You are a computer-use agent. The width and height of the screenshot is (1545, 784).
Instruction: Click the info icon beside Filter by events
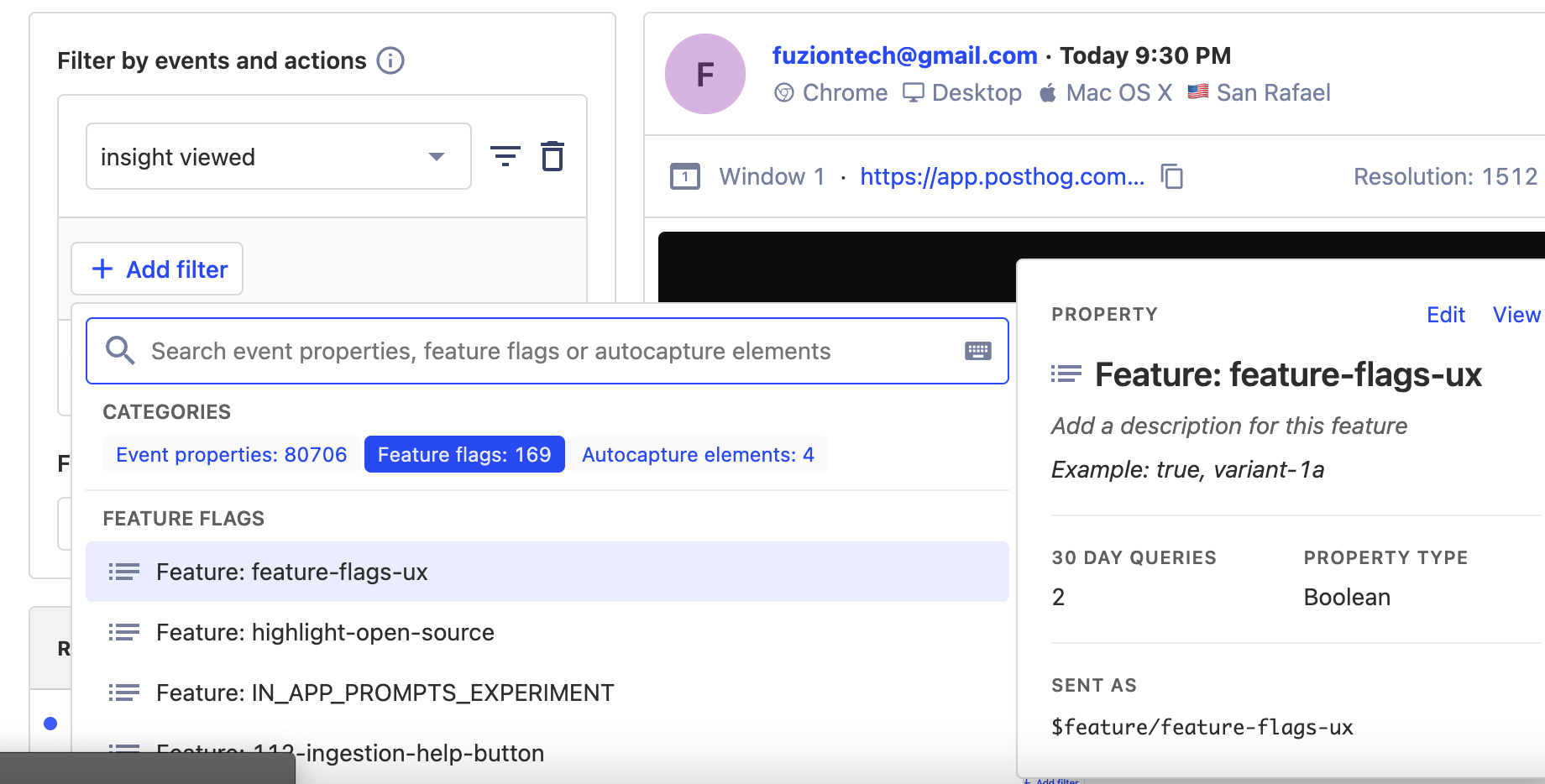click(x=390, y=60)
